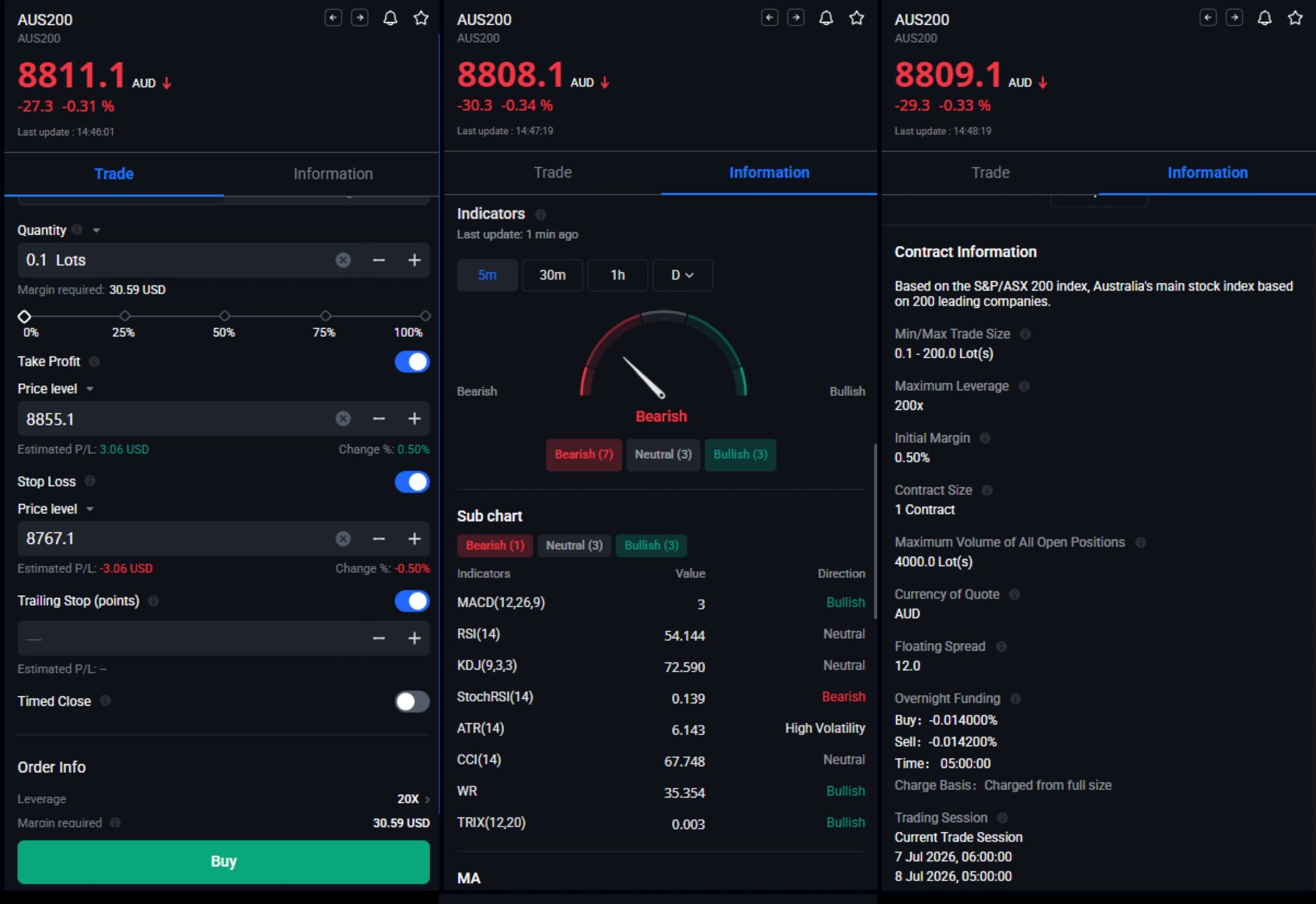Viewport: 1316px width, 904px height.
Task: Show info for Stop Loss
Action: pyautogui.click(x=90, y=481)
